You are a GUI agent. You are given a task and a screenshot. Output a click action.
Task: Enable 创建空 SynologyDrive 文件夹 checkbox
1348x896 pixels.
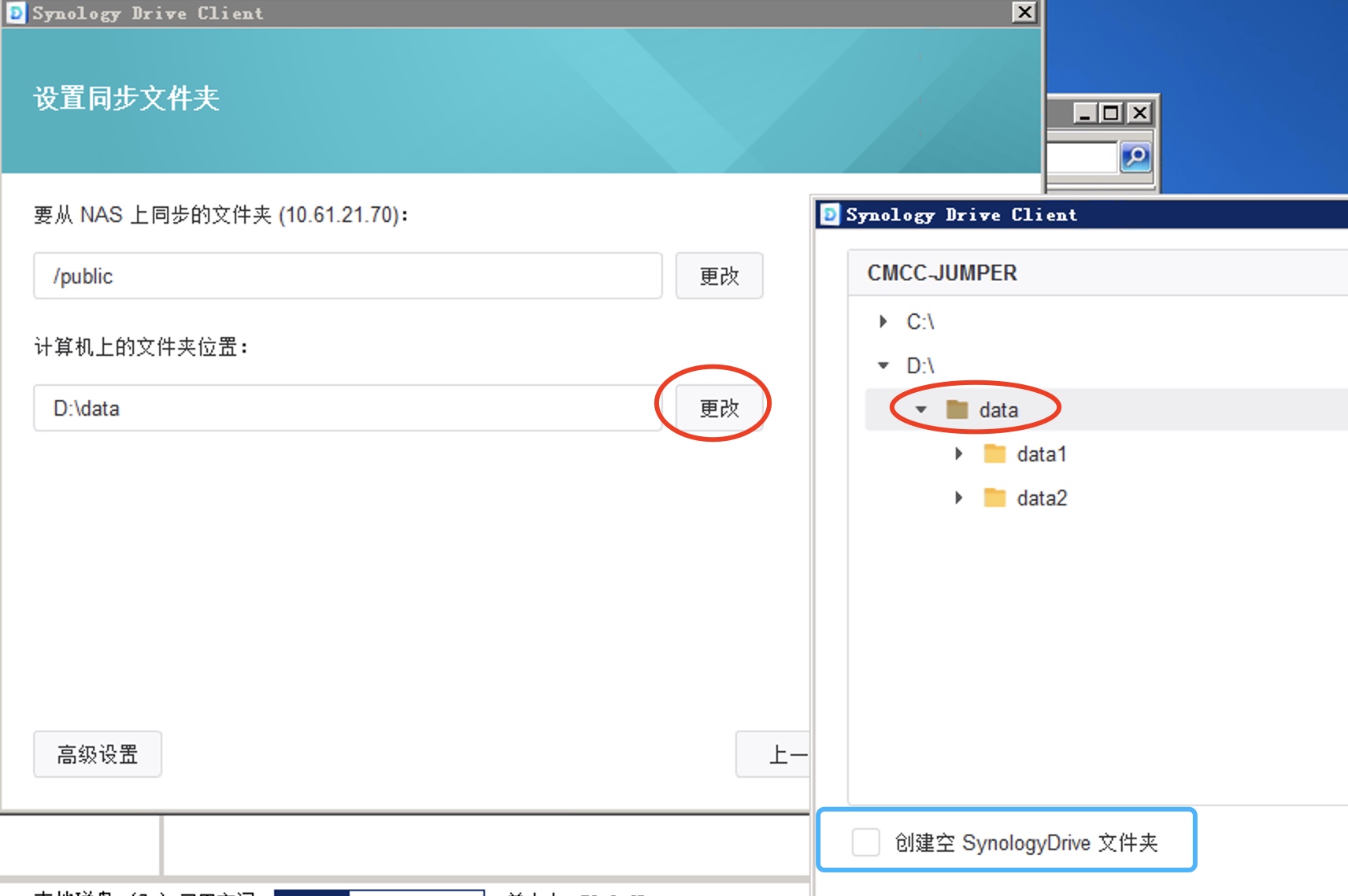pyautogui.click(x=865, y=842)
